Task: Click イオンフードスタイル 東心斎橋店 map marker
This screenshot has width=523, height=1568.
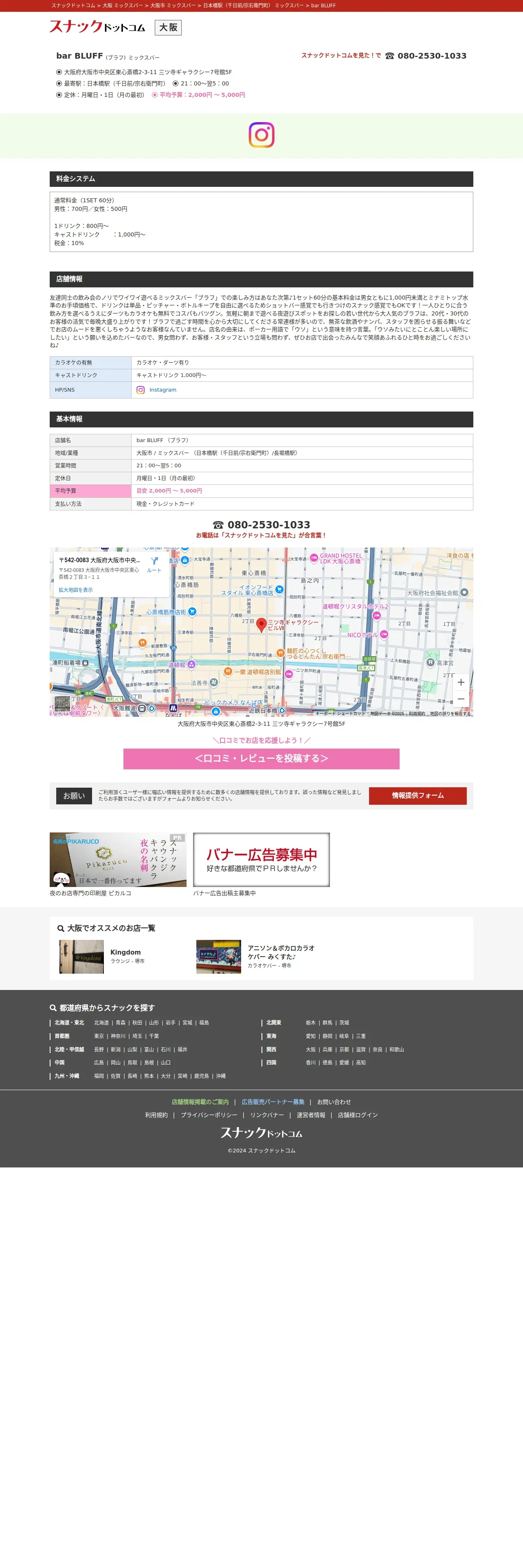Action: pyautogui.click(x=279, y=589)
